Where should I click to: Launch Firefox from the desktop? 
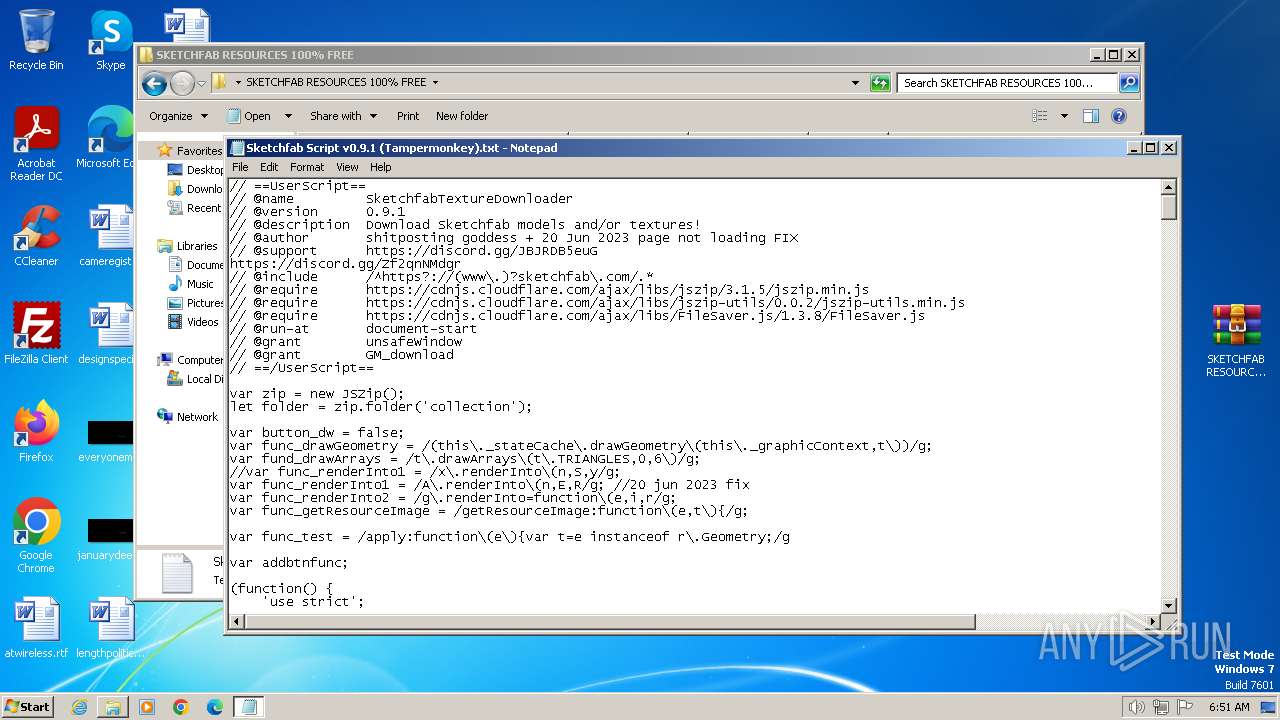36,432
